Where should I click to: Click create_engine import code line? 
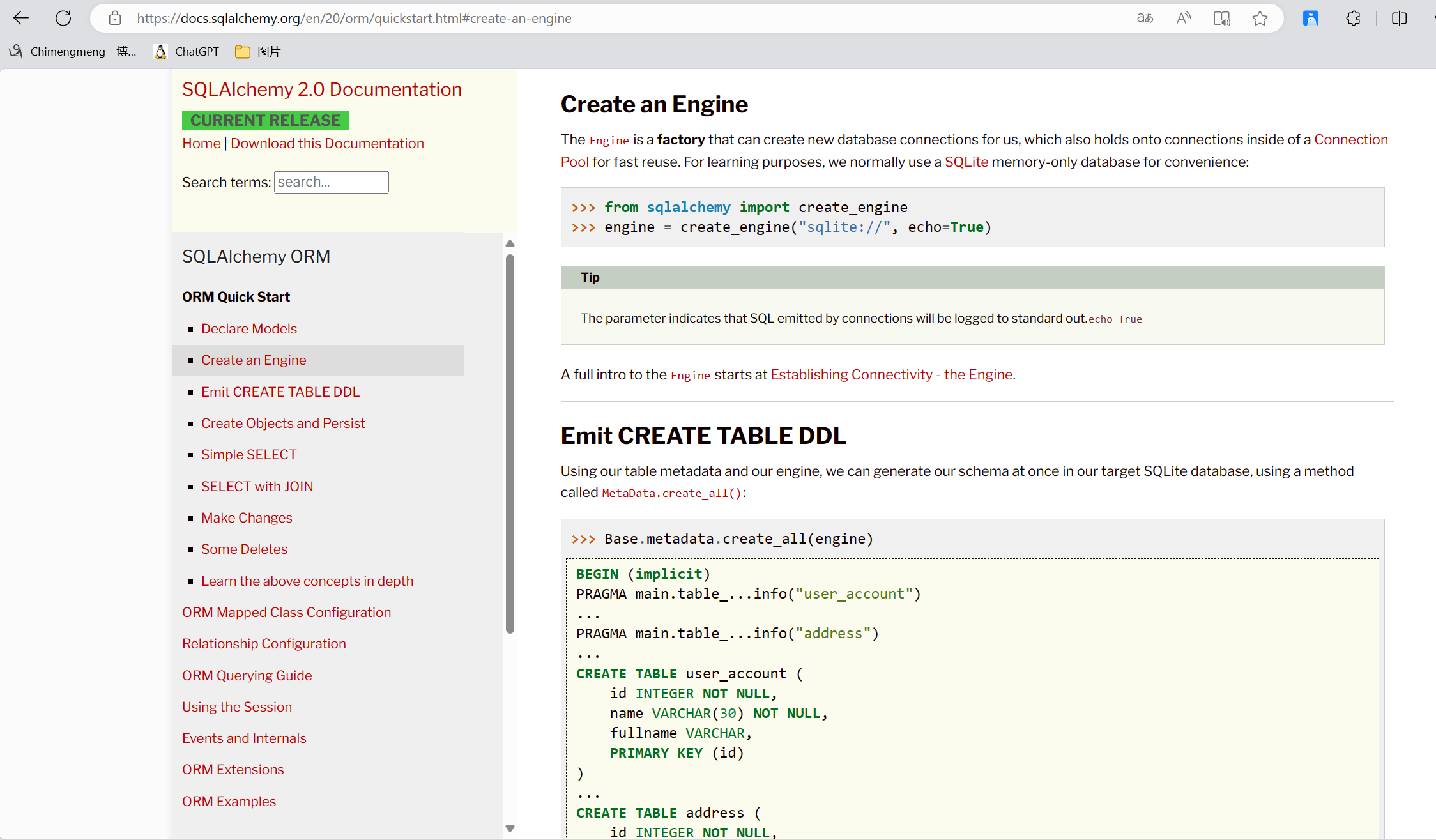(x=739, y=207)
